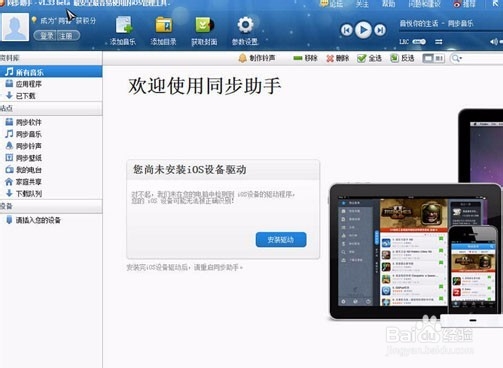Collapse the 资料库 section header
The height and width of the screenshot is (368, 503).
pos(51,58)
